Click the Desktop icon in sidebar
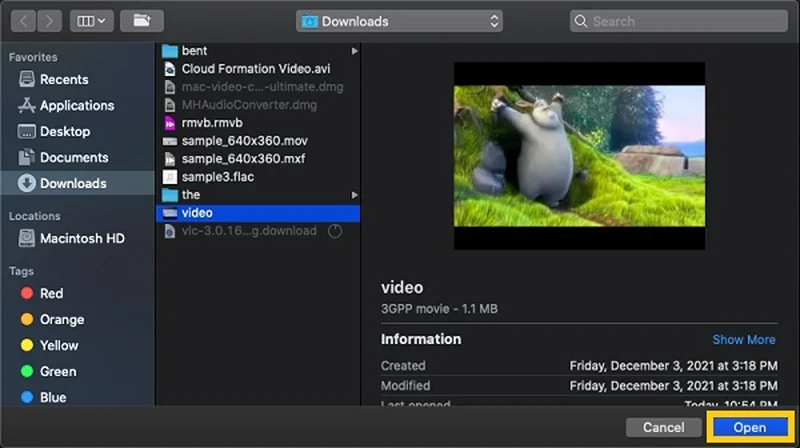 tap(27, 132)
